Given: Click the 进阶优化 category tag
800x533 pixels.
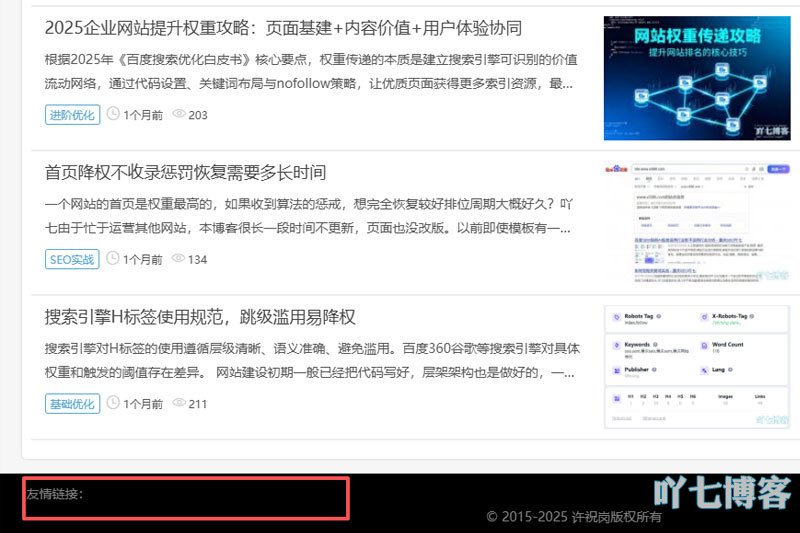Looking at the screenshot, I should point(72,115).
